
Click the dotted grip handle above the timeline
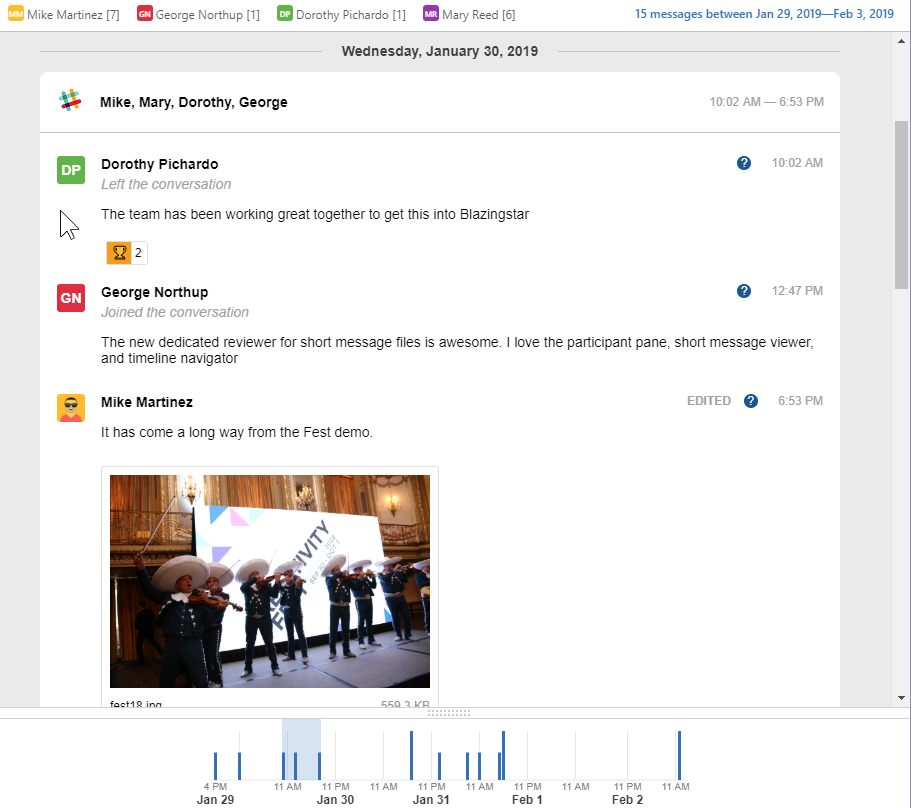point(447,713)
